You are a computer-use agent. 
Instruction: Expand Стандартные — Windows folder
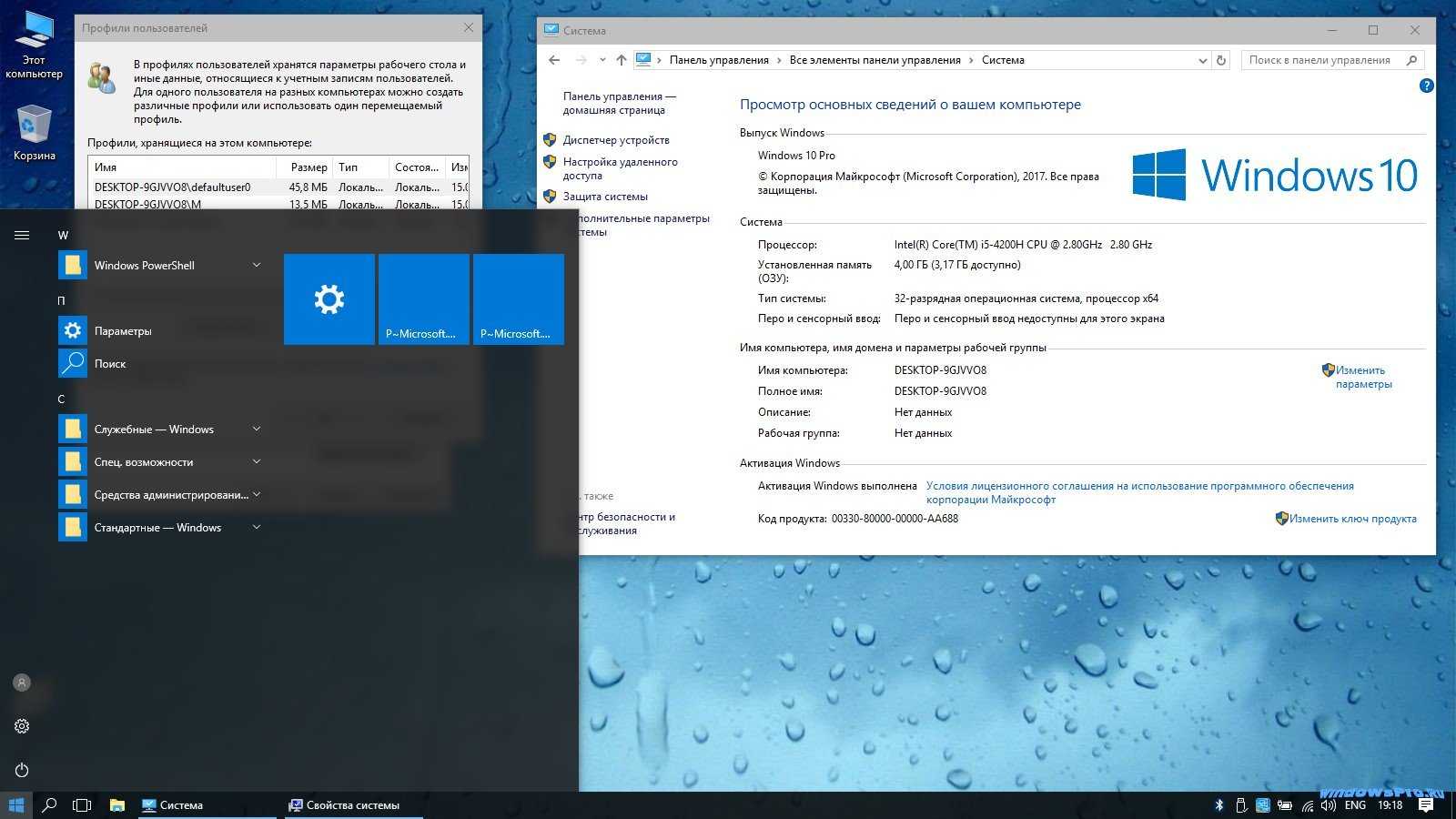tap(257, 527)
